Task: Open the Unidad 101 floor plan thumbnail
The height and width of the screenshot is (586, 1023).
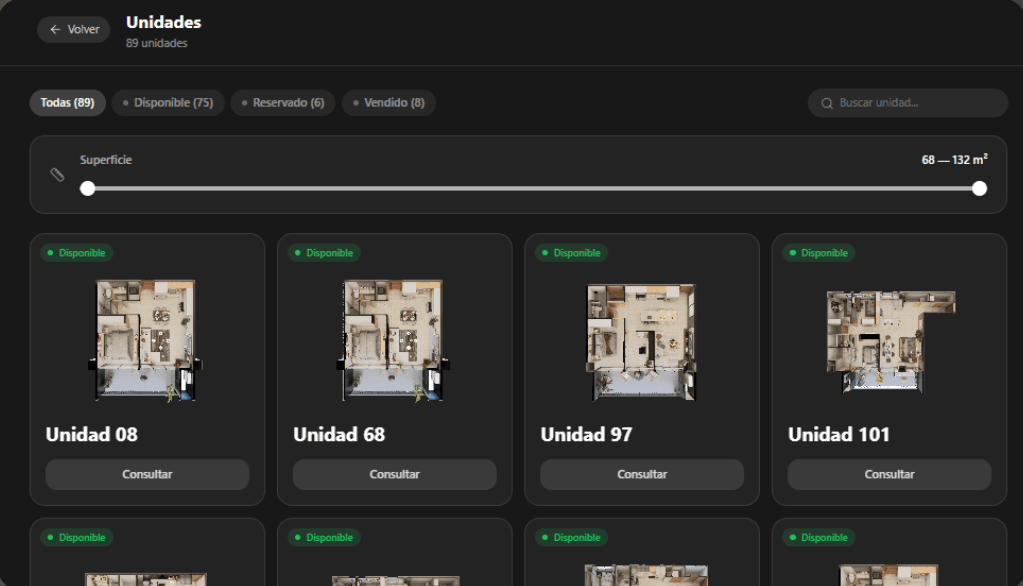Action: pyautogui.click(x=890, y=342)
